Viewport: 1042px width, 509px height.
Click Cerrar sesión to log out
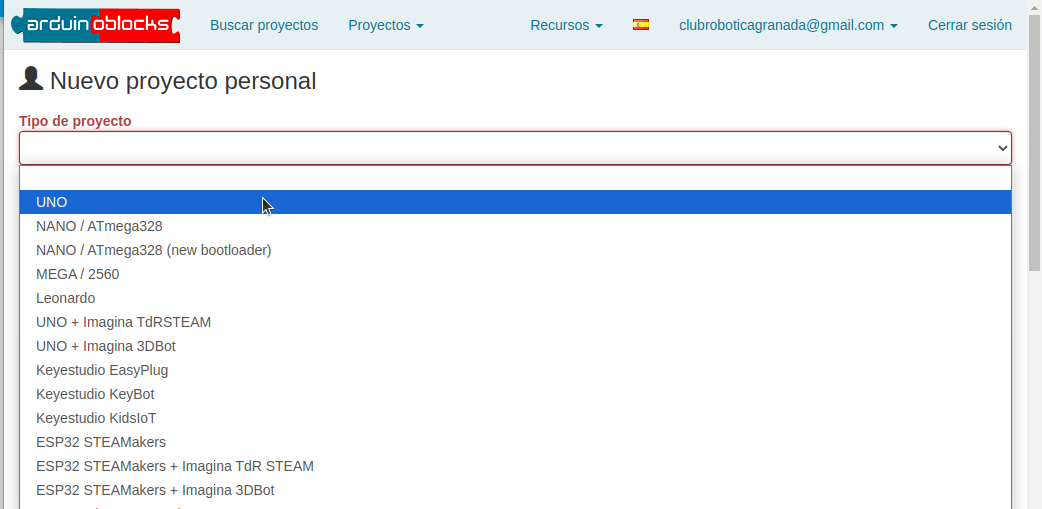click(969, 25)
